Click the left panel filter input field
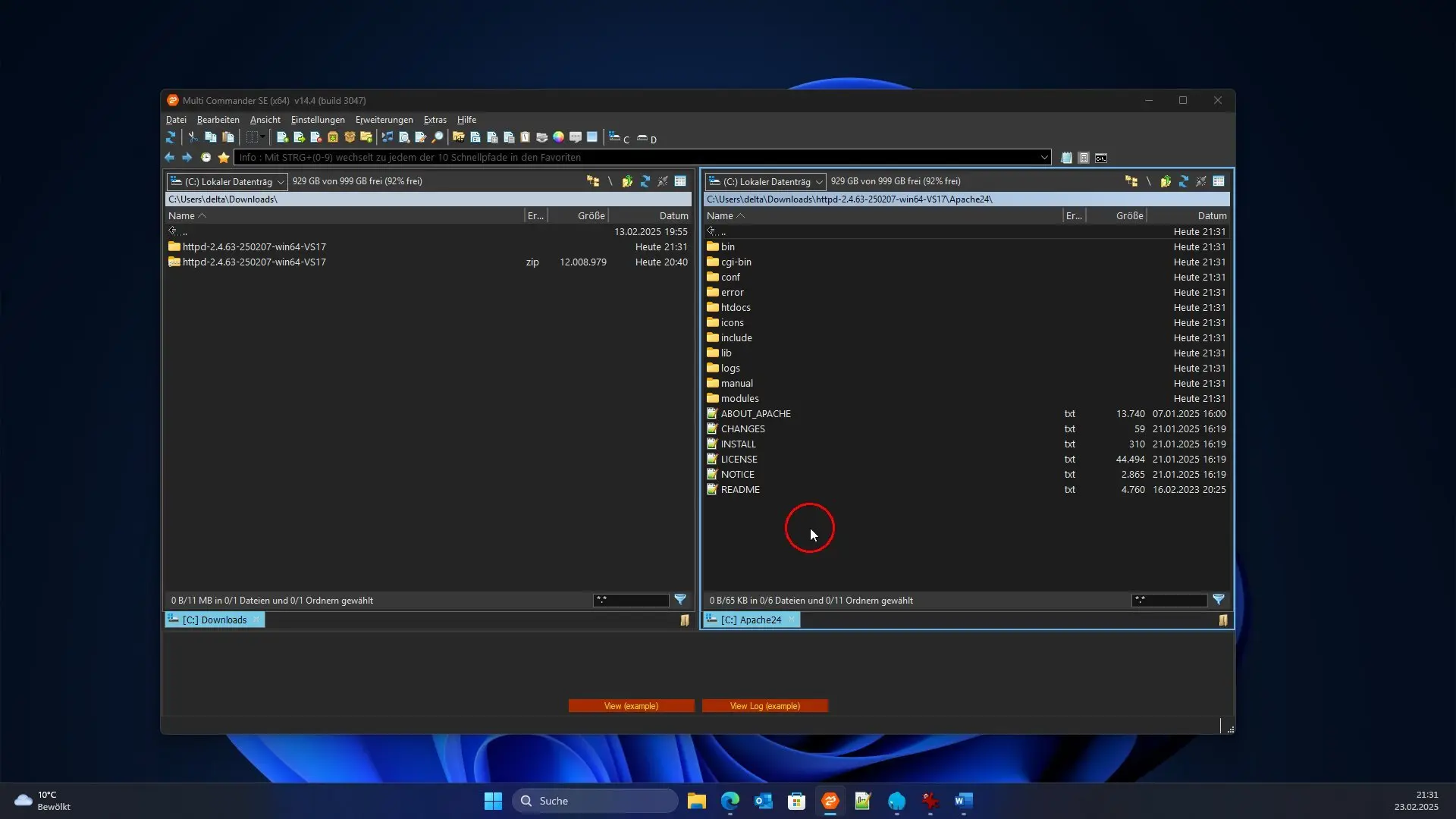The image size is (1456, 819). 631,600
